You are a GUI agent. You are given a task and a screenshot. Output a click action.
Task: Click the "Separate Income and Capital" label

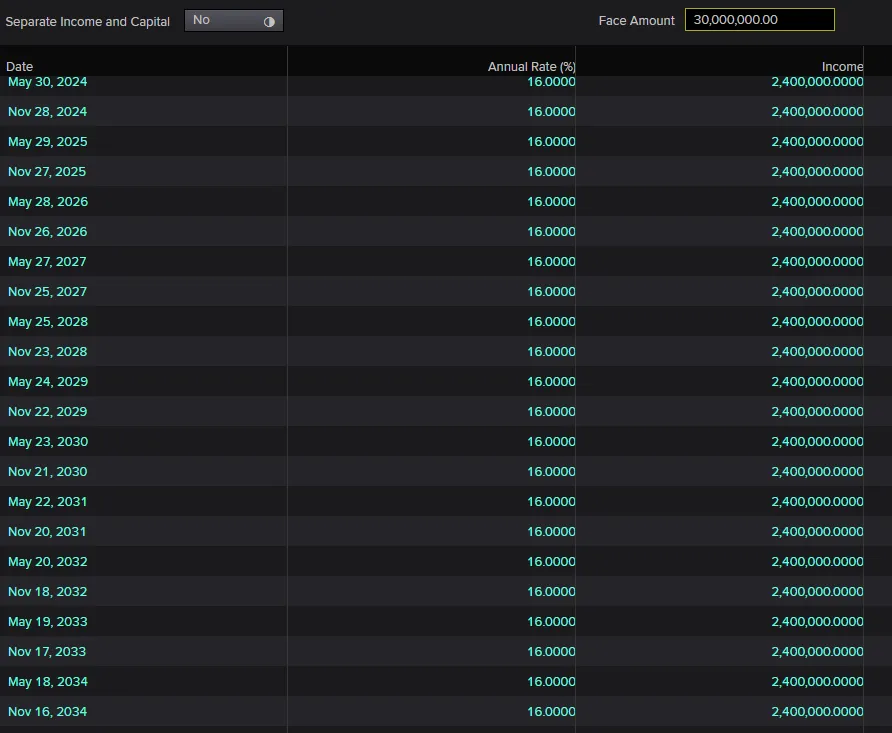coord(88,22)
